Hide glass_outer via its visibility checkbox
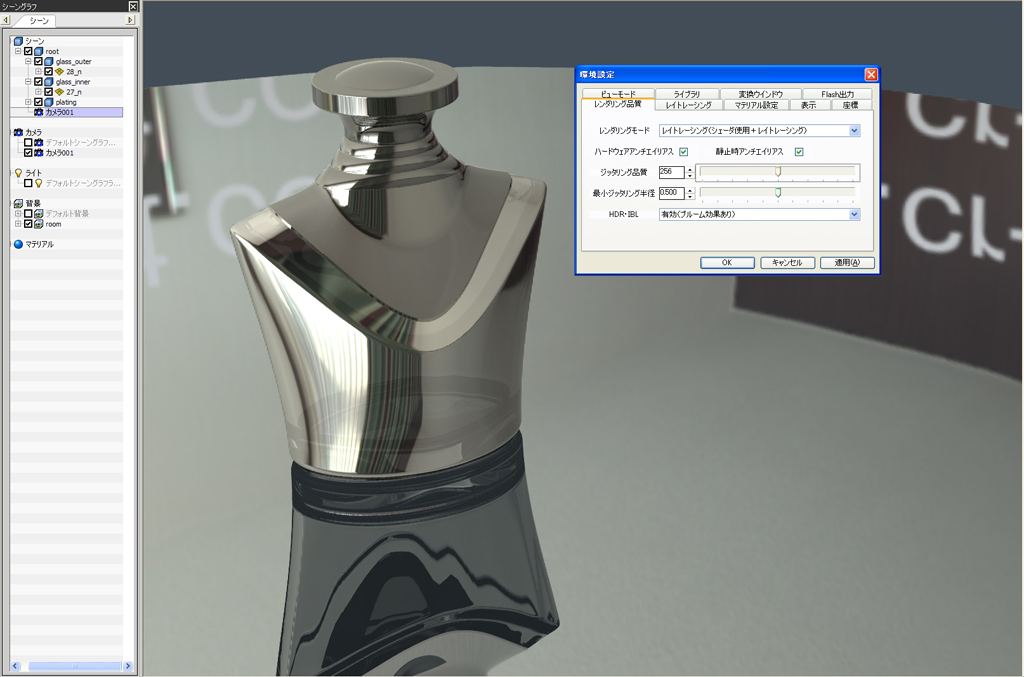This screenshot has height=677, width=1024. [38, 62]
